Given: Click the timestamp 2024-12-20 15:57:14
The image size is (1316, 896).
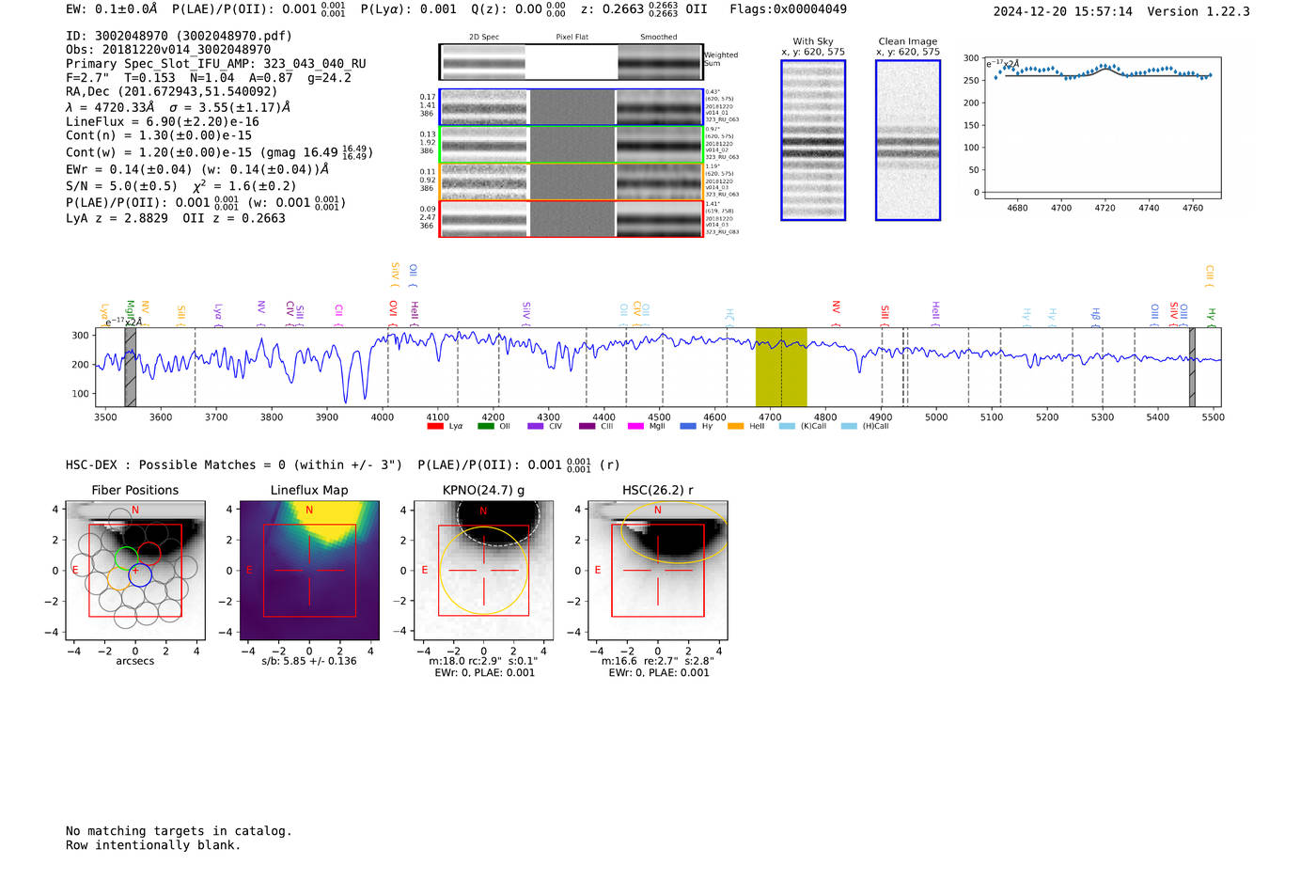Looking at the screenshot, I should coord(1063,11).
